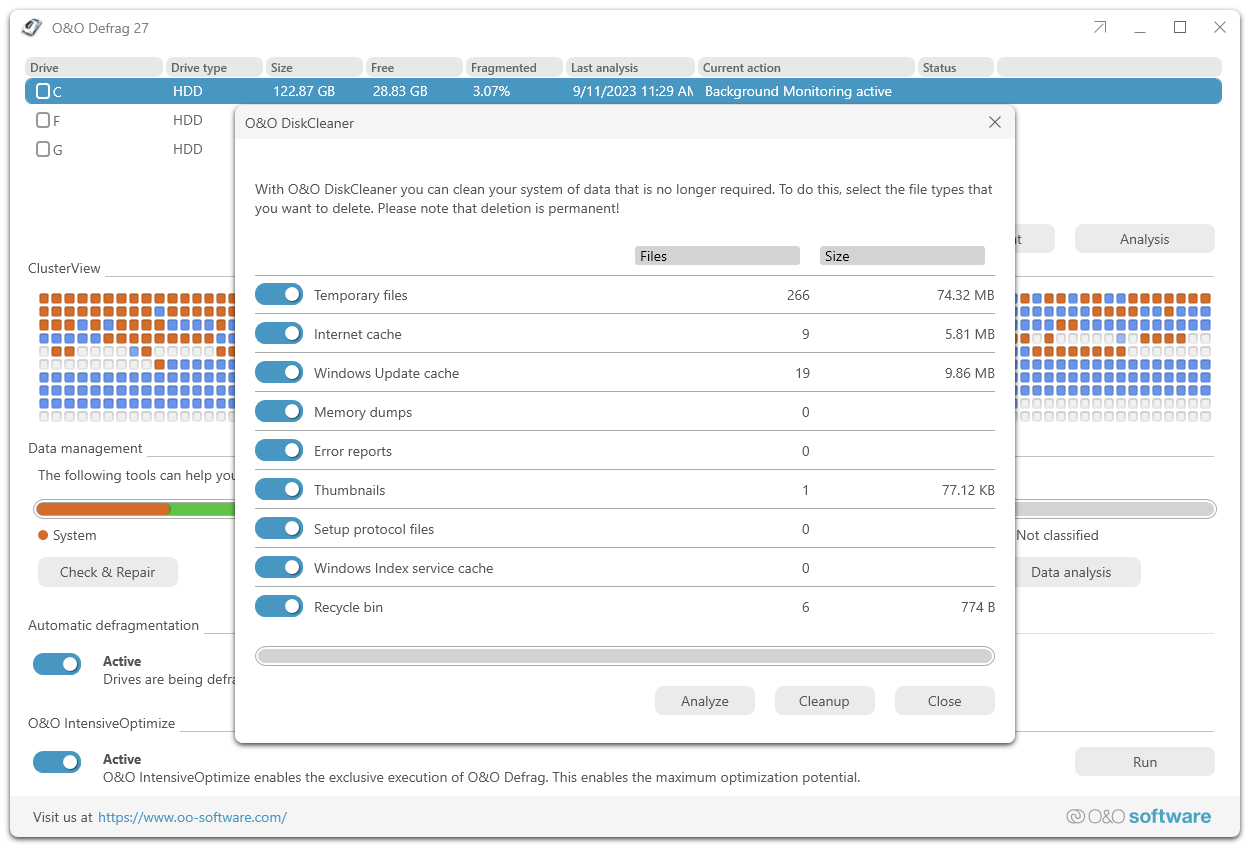Open the oo-software.com link
Screen dimensions: 1250x847
(193, 817)
